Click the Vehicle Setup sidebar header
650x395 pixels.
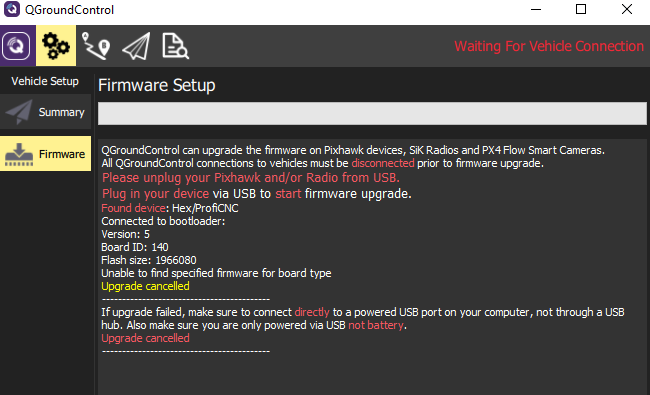pos(45,81)
